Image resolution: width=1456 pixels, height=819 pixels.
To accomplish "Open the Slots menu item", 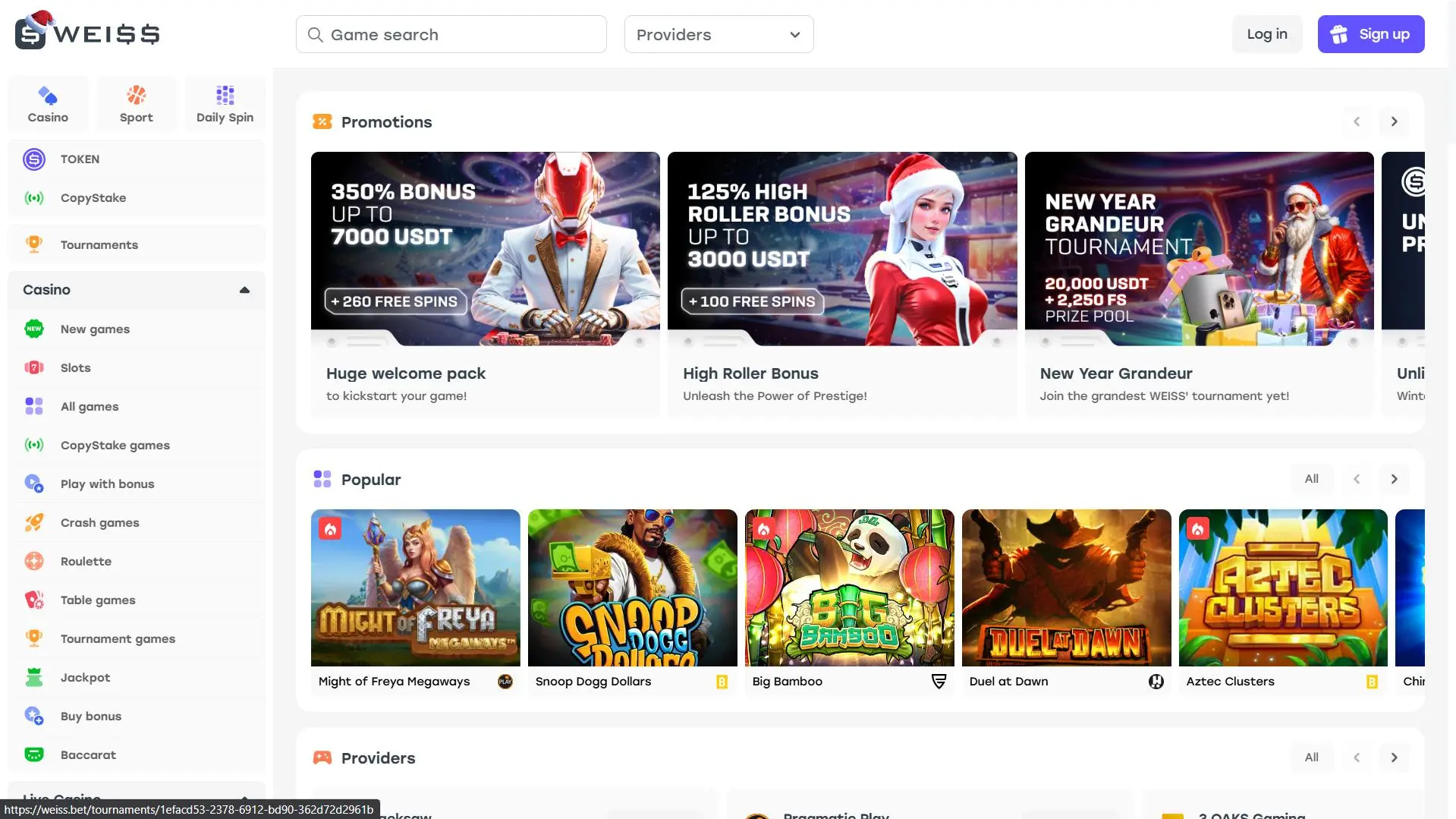I will (75, 368).
